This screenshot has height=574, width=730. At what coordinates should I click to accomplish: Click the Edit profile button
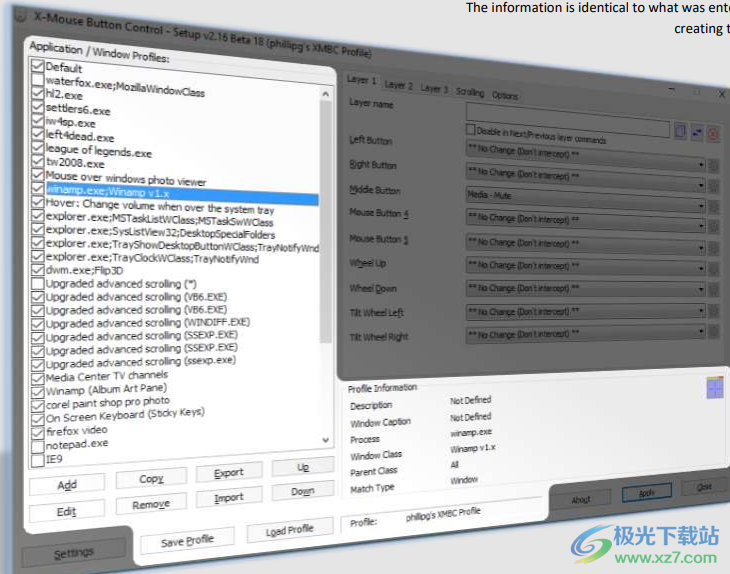pyautogui.click(x=67, y=511)
